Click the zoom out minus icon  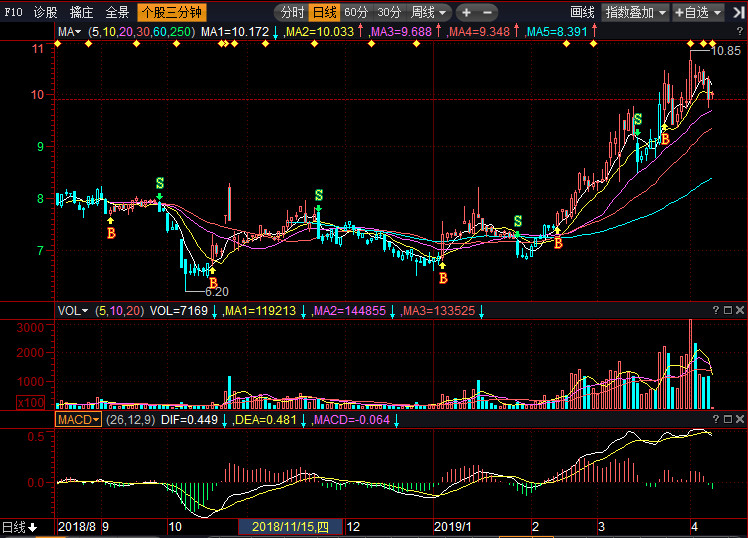[x=488, y=12]
